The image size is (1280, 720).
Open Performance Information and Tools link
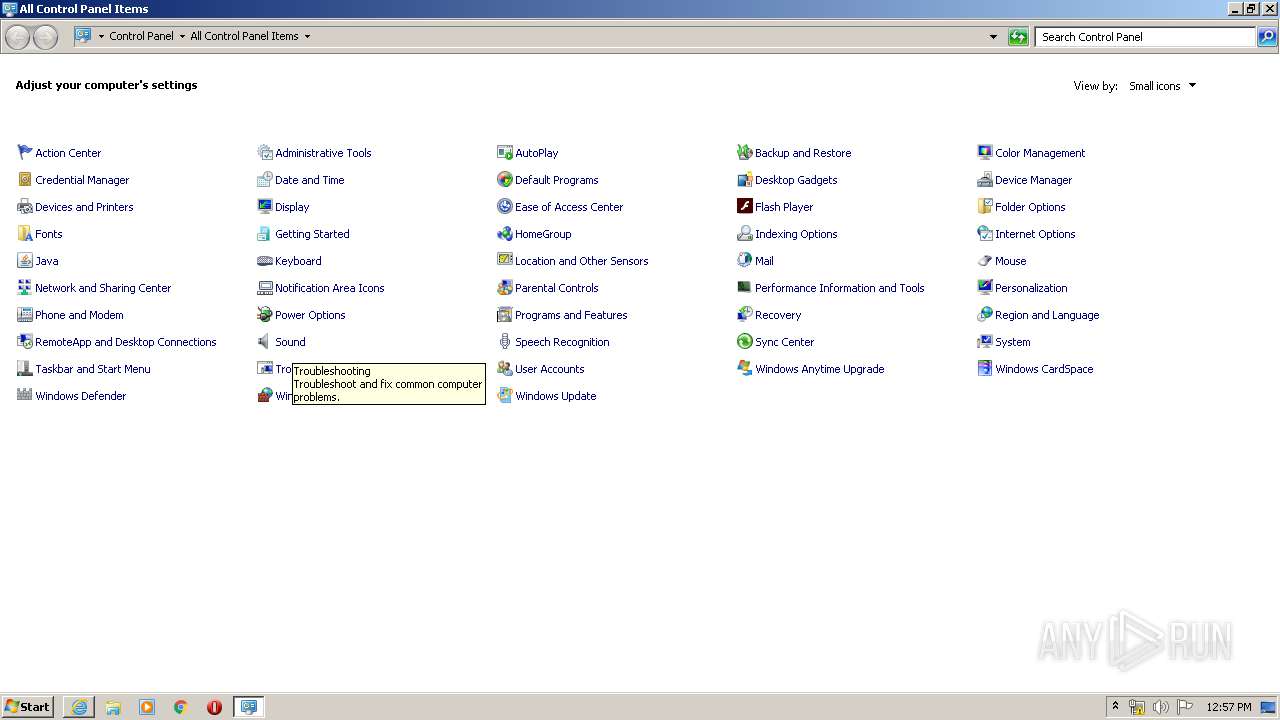(x=839, y=288)
